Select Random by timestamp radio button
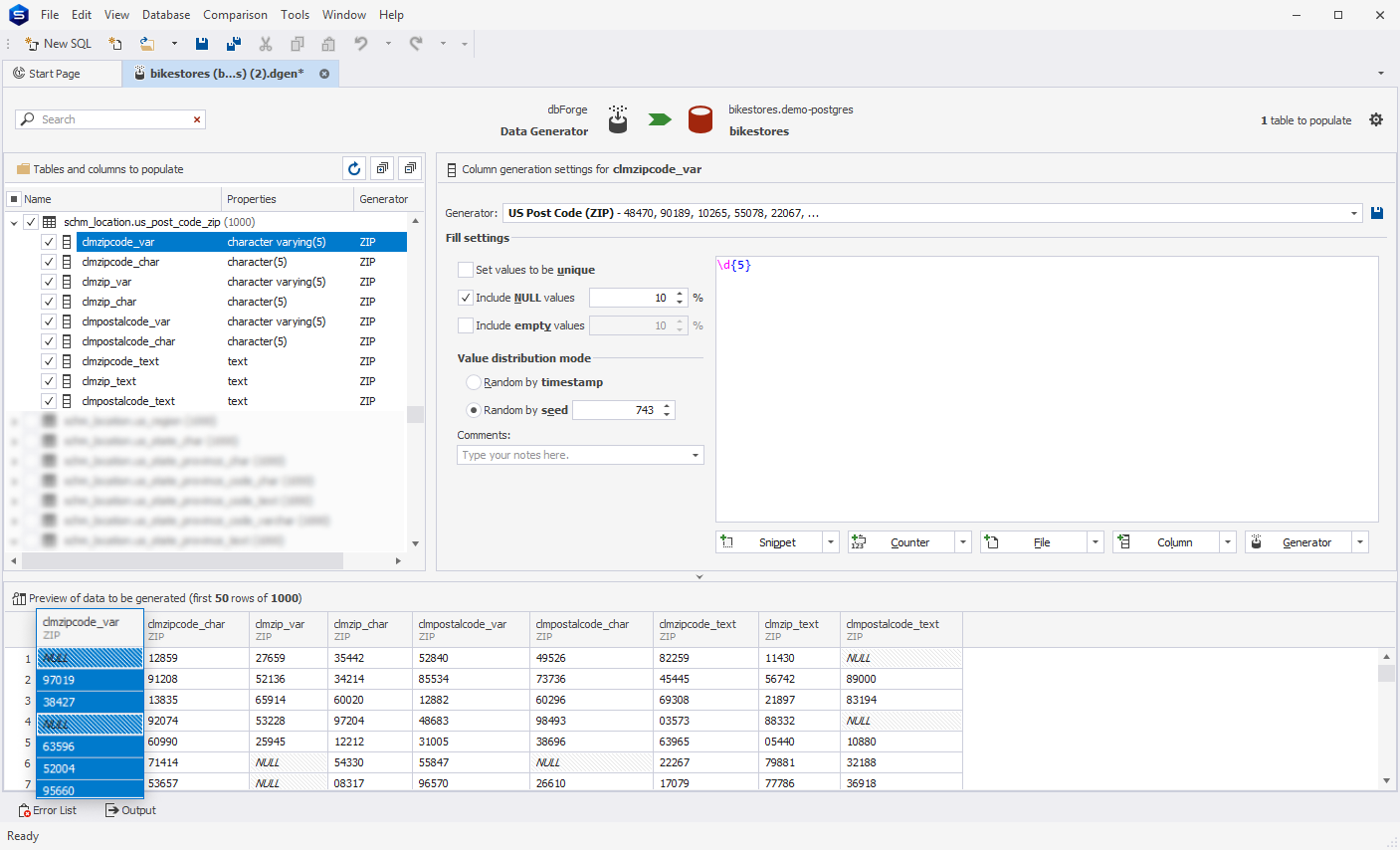The image size is (1400, 850). (474, 382)
